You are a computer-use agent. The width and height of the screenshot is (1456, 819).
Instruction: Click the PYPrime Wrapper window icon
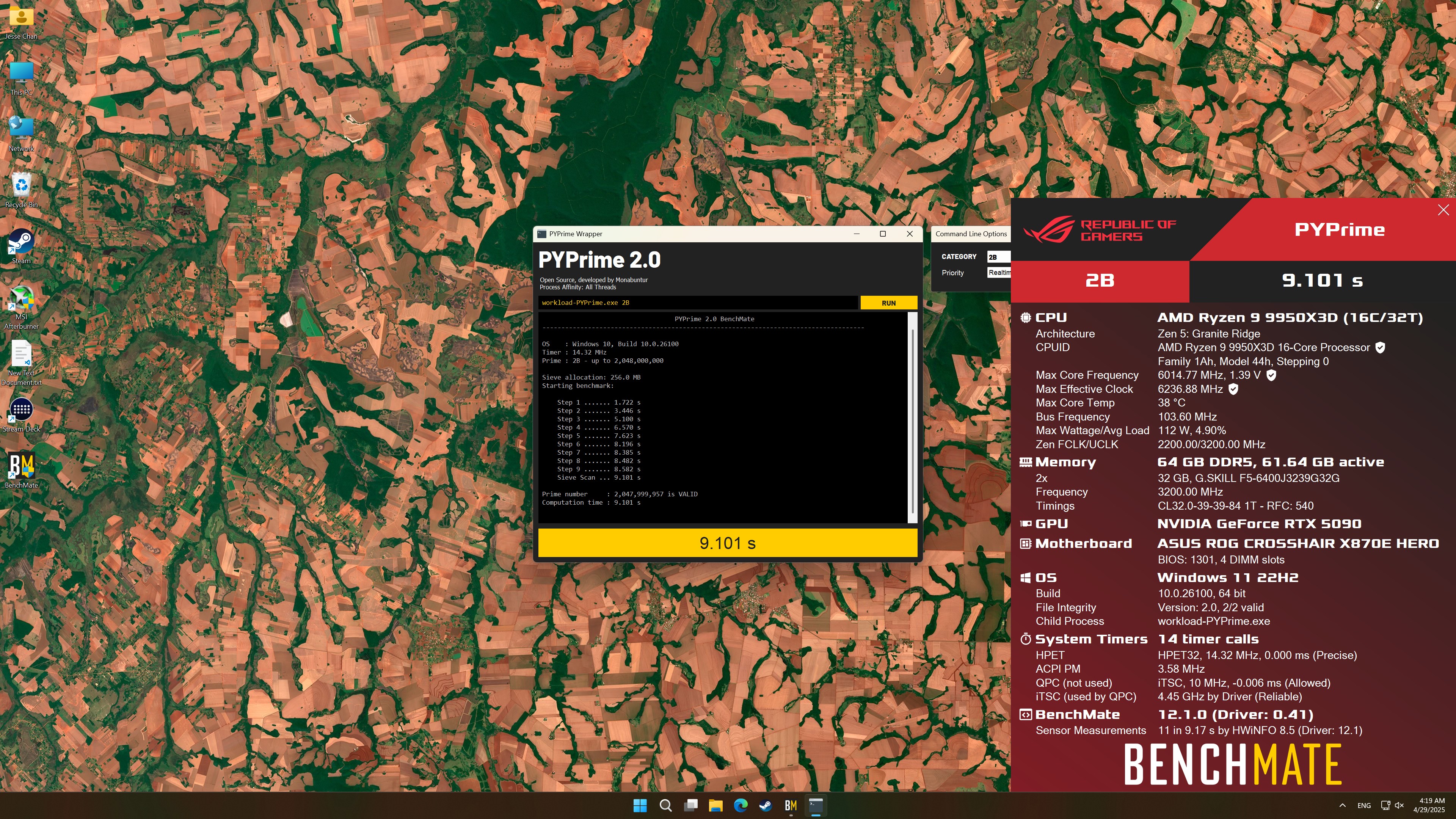(x=541, y=234)
